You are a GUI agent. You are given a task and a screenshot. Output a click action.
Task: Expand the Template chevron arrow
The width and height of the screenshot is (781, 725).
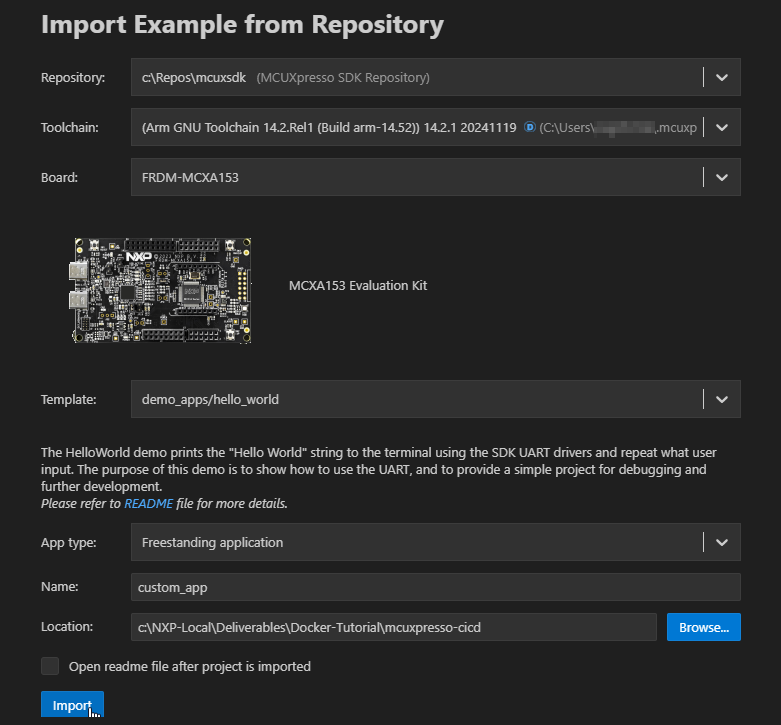[x=722, y=399]
